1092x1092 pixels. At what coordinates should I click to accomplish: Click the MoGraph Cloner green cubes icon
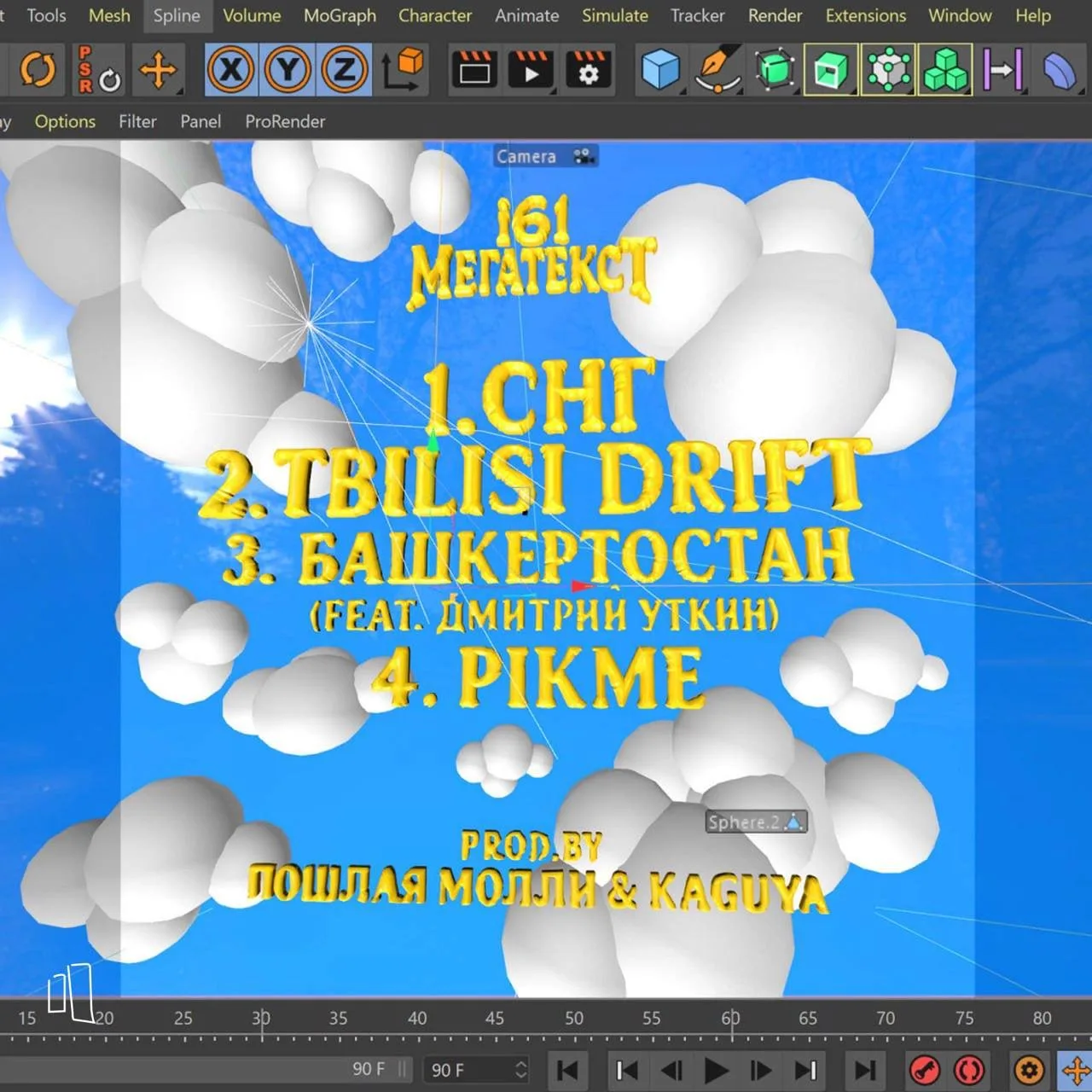coord(945,70)
